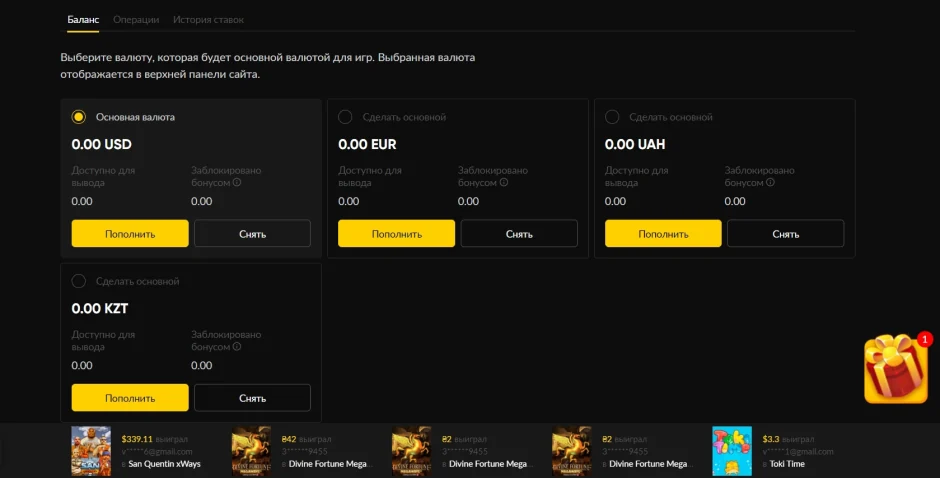Top up the UAH wallet
The width and height of the screenshot is (940, 478).
[x=663, y=234]
